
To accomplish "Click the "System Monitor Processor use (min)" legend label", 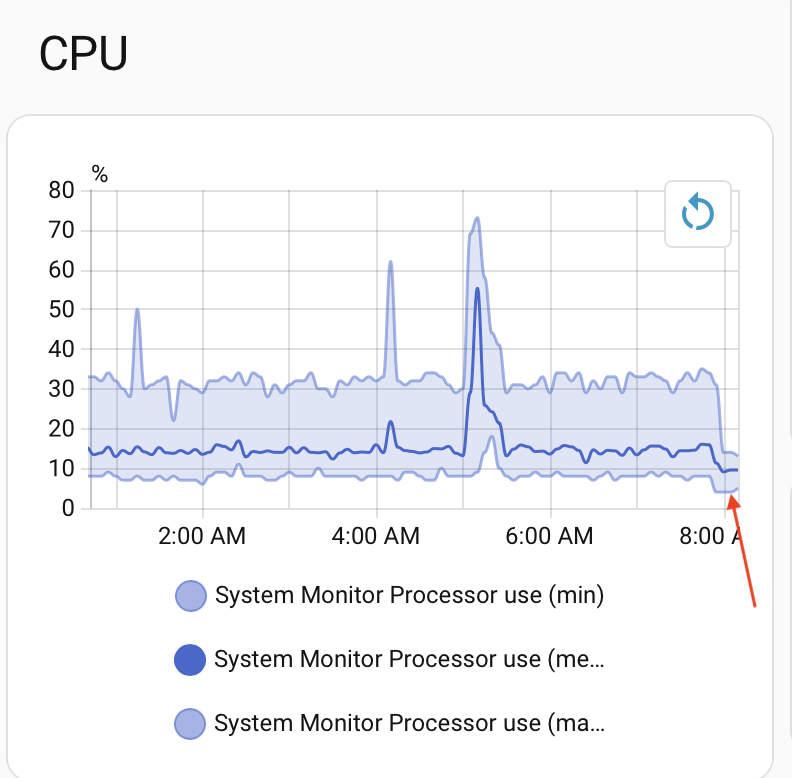I will coord(410,596).
